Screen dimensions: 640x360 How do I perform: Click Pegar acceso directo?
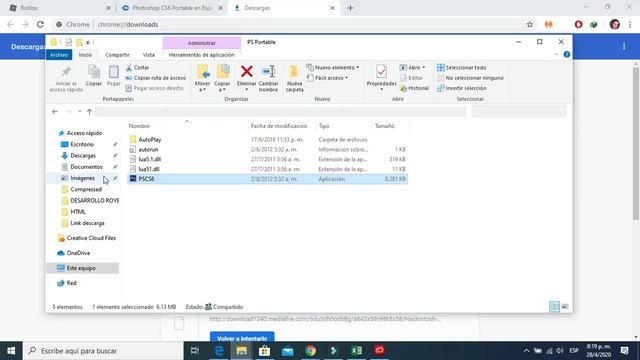pyautogui.click(x=154, y=88)
